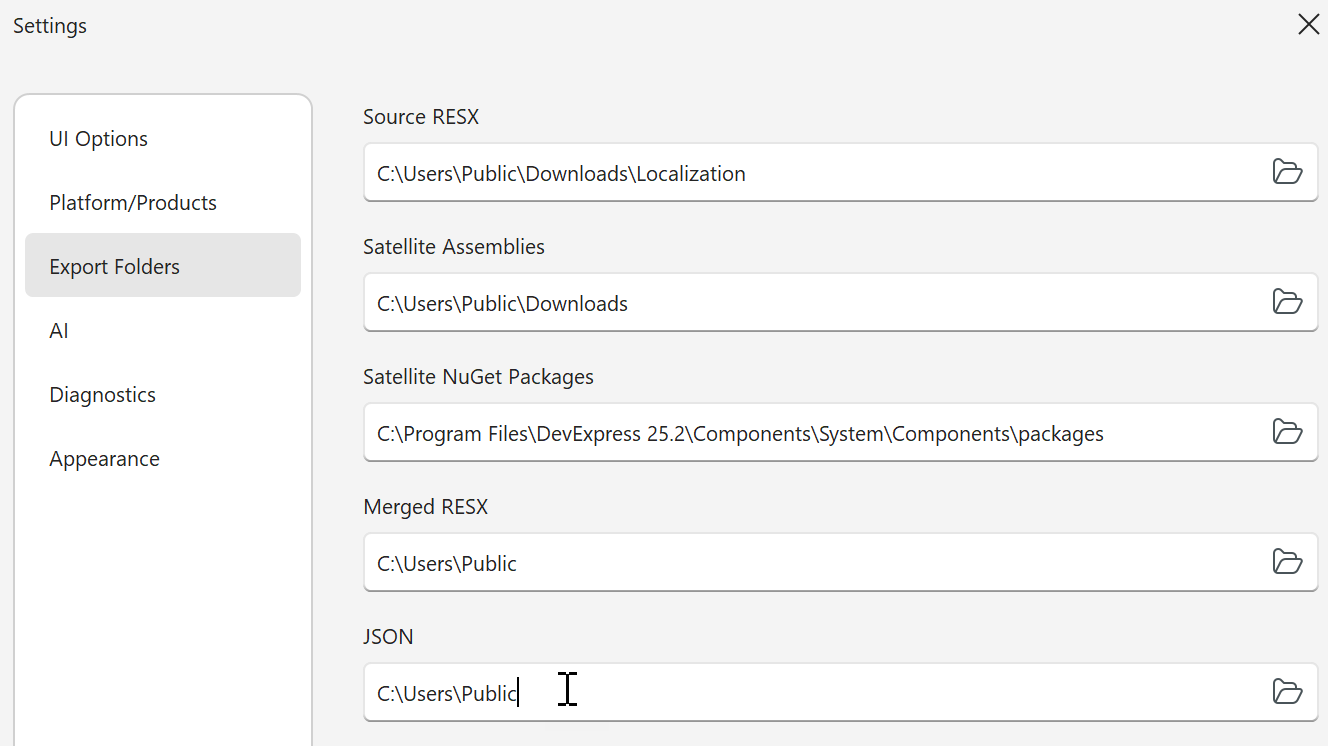Open the JSON export folder browser icon

click(1287, 692)
